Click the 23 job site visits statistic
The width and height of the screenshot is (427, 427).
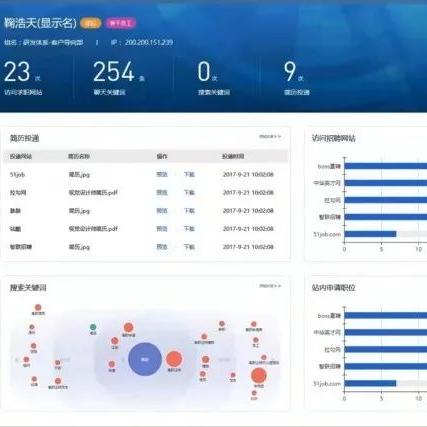tap(23, 77)
